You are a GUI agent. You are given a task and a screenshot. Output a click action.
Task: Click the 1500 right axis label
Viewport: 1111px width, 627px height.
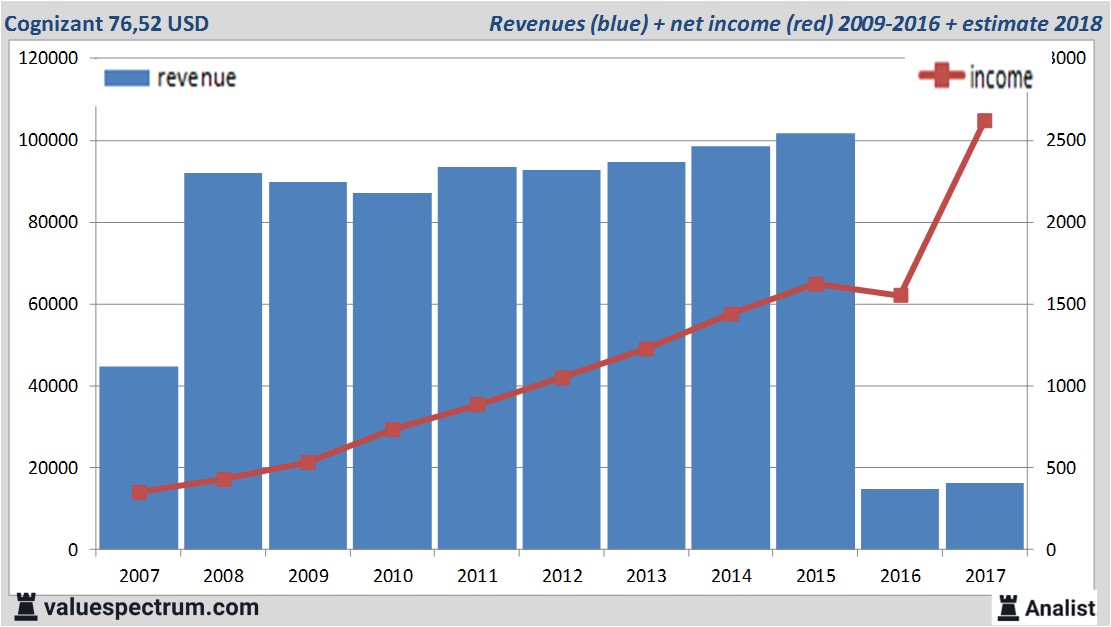[x=1066, y=304]
